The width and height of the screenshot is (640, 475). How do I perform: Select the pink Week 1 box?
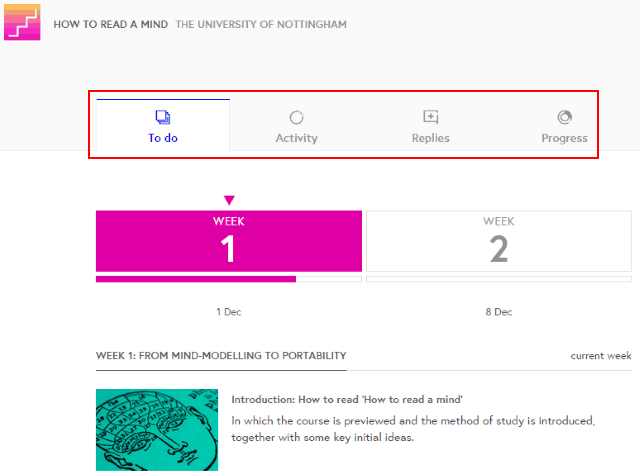tap(229, 241)
